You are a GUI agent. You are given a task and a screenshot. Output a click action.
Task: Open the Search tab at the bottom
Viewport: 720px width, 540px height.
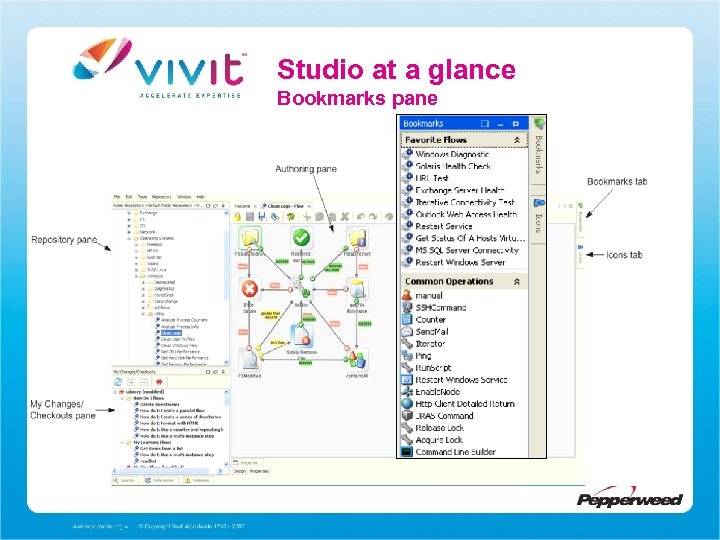[x=124, y=480]
